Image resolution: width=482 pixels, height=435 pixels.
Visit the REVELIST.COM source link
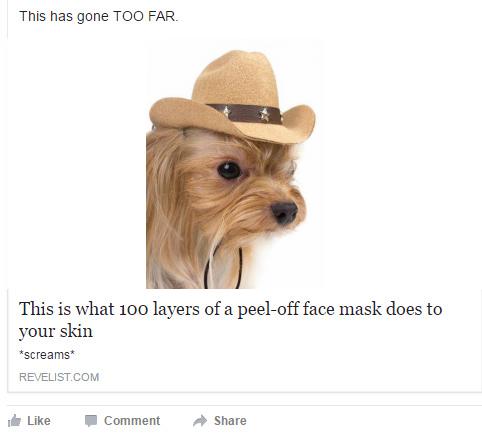59,377
